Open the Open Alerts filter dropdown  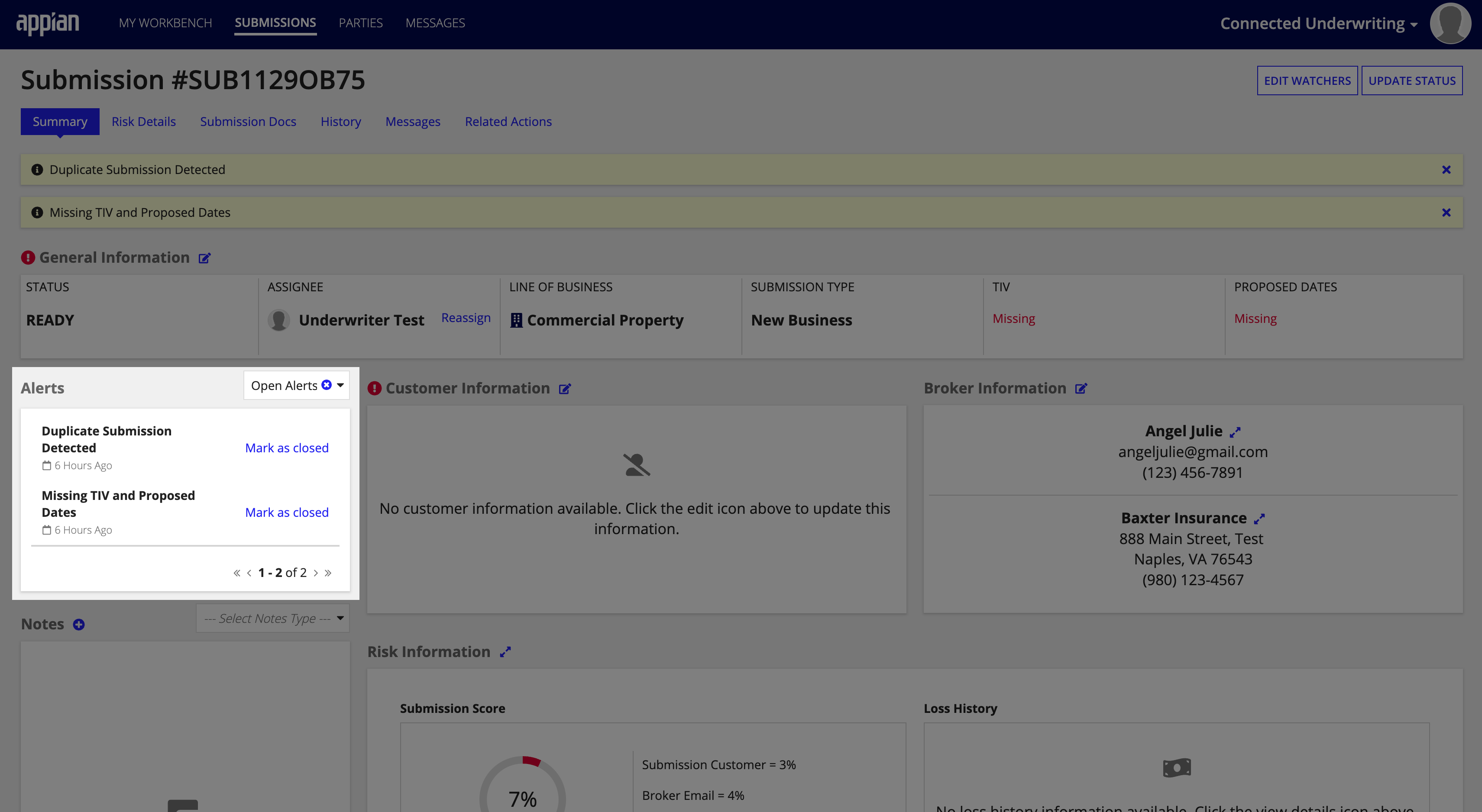coord(296,385)
